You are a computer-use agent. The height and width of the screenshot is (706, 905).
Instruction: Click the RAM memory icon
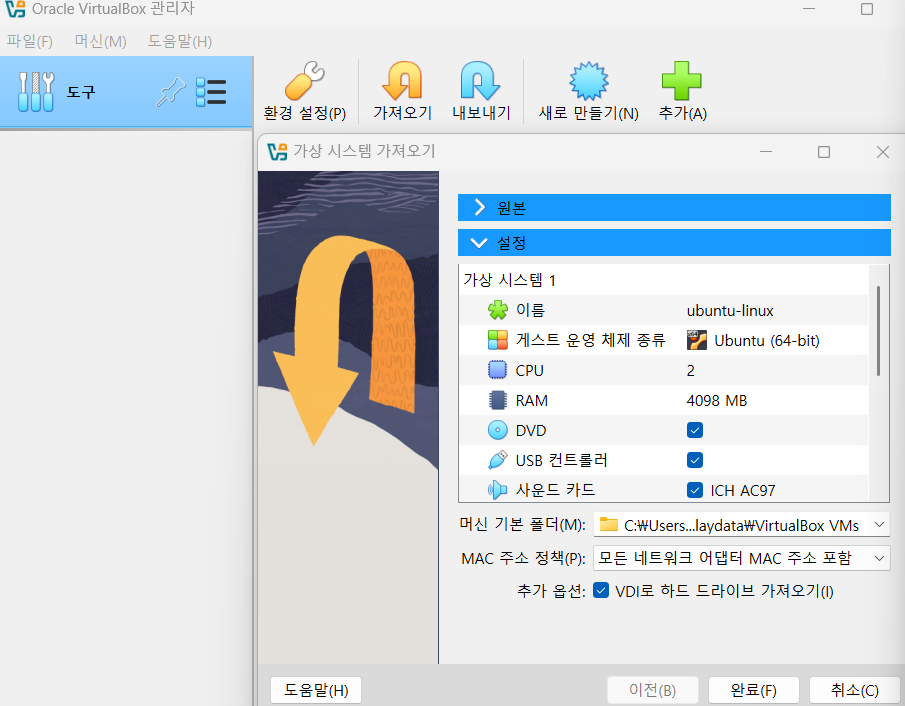coord(498,400)
